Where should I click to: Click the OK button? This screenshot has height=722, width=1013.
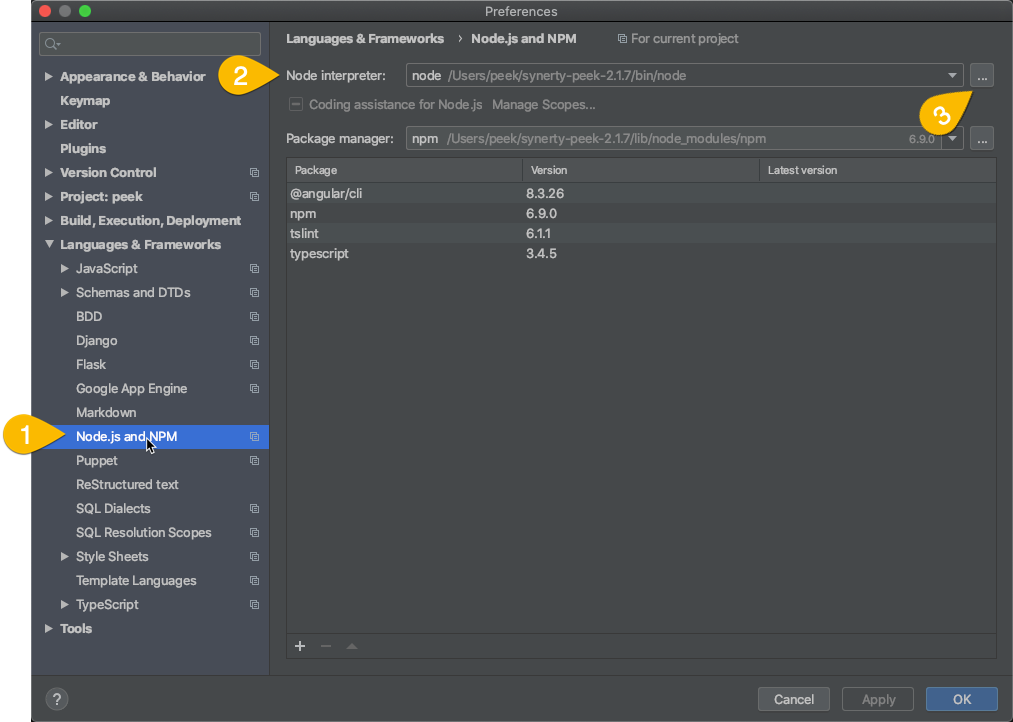[961, 699]
